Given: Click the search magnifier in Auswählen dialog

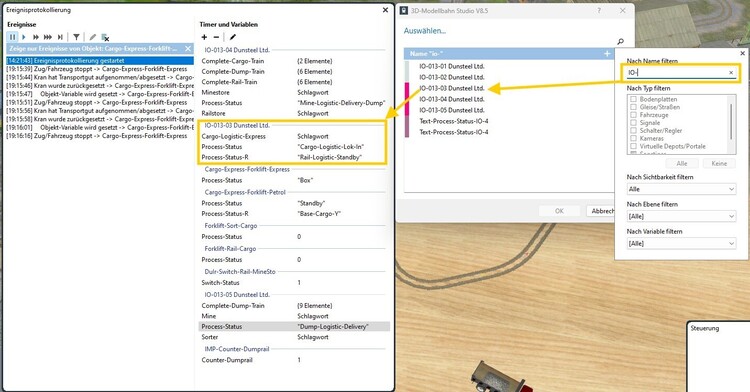Looking at the screenshot, I should tap(620, 42).
